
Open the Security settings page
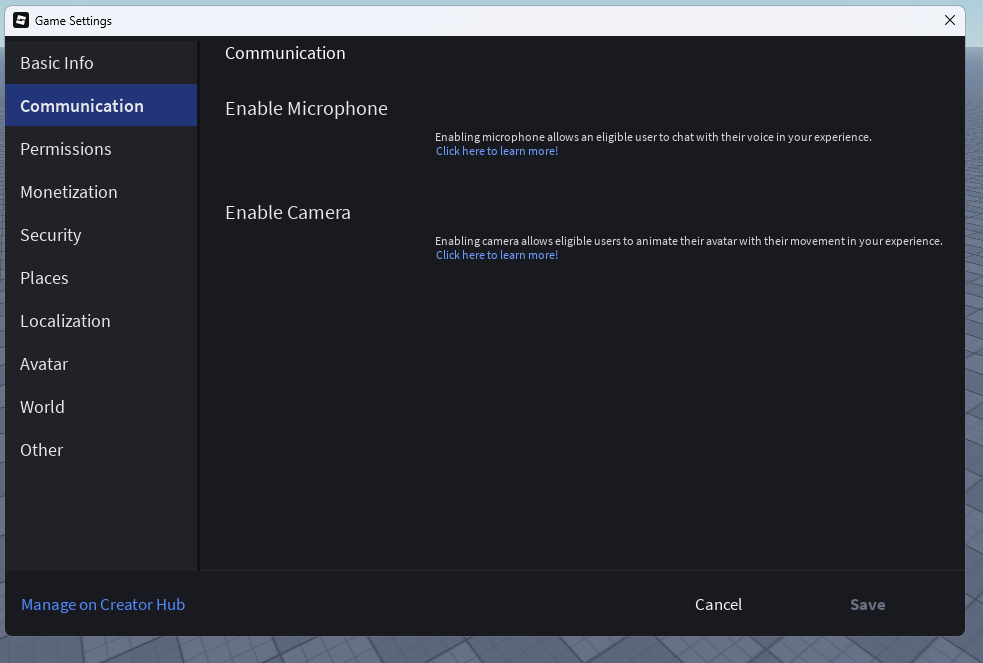pyautogui.click(x=50, y=234)
